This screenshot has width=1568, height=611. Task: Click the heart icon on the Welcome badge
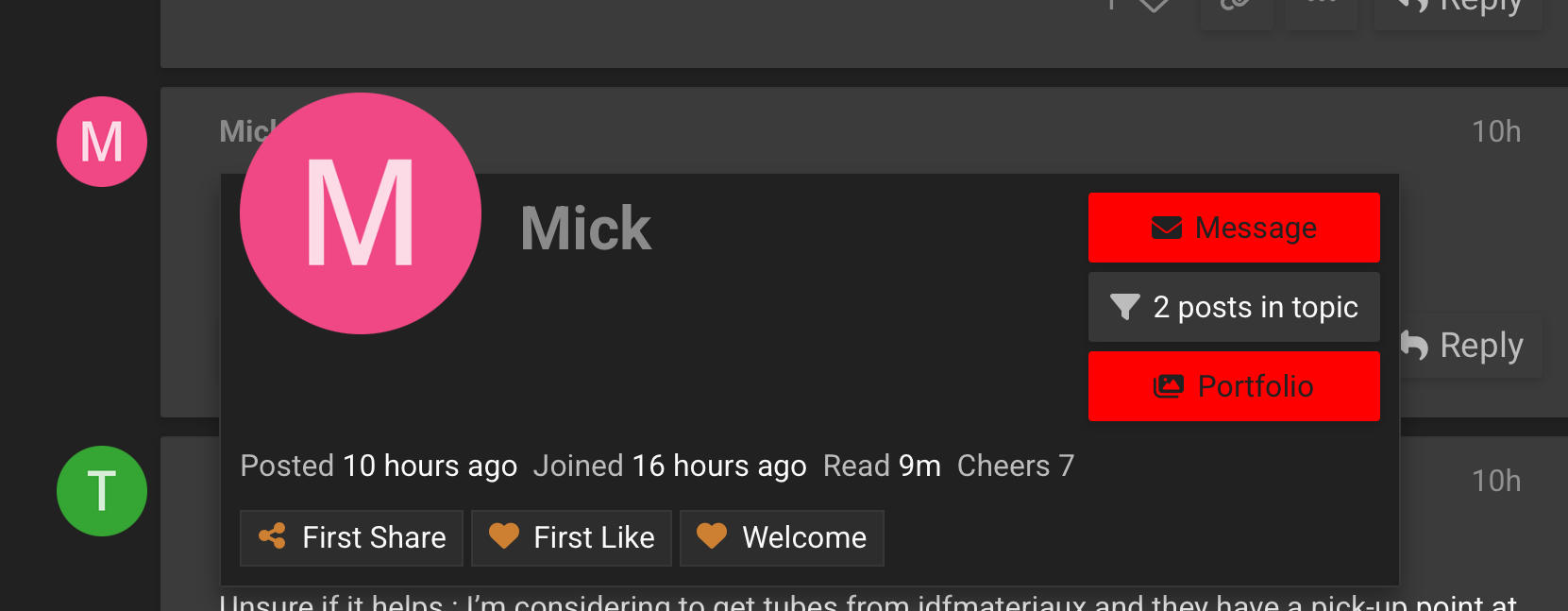(x=712, y=536)
